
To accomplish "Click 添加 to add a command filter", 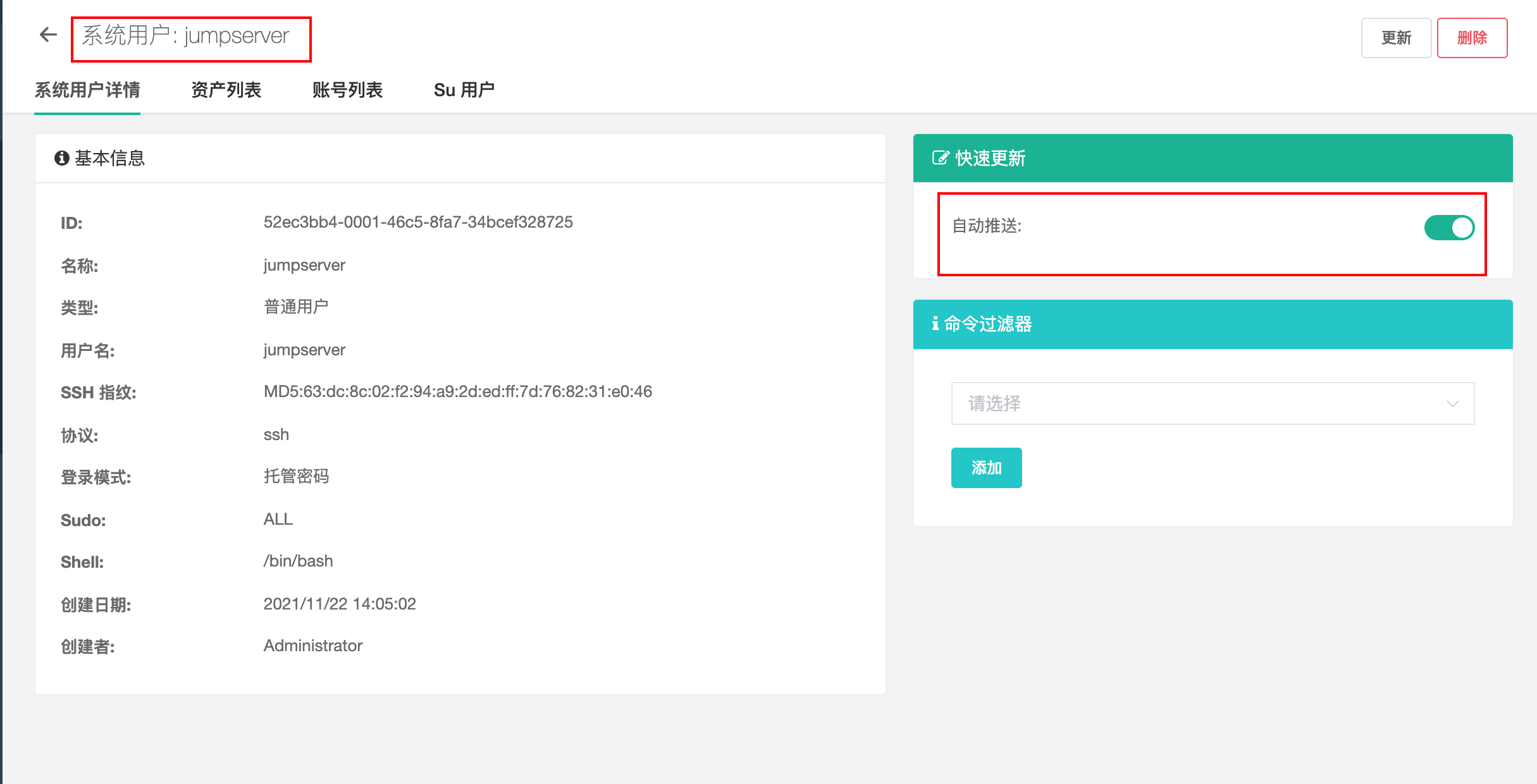I will pos(986,468).
